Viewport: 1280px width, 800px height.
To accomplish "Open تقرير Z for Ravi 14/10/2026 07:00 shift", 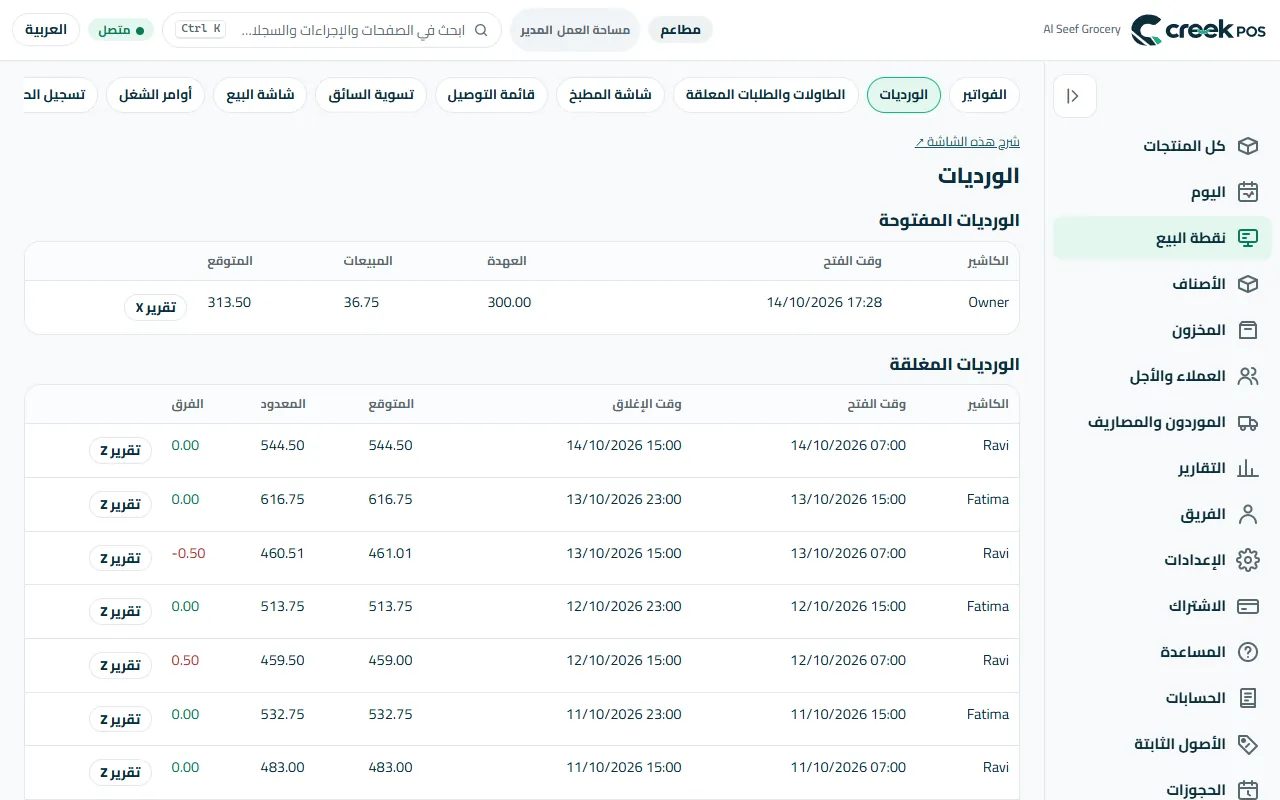I will click(x=120, y=450).
